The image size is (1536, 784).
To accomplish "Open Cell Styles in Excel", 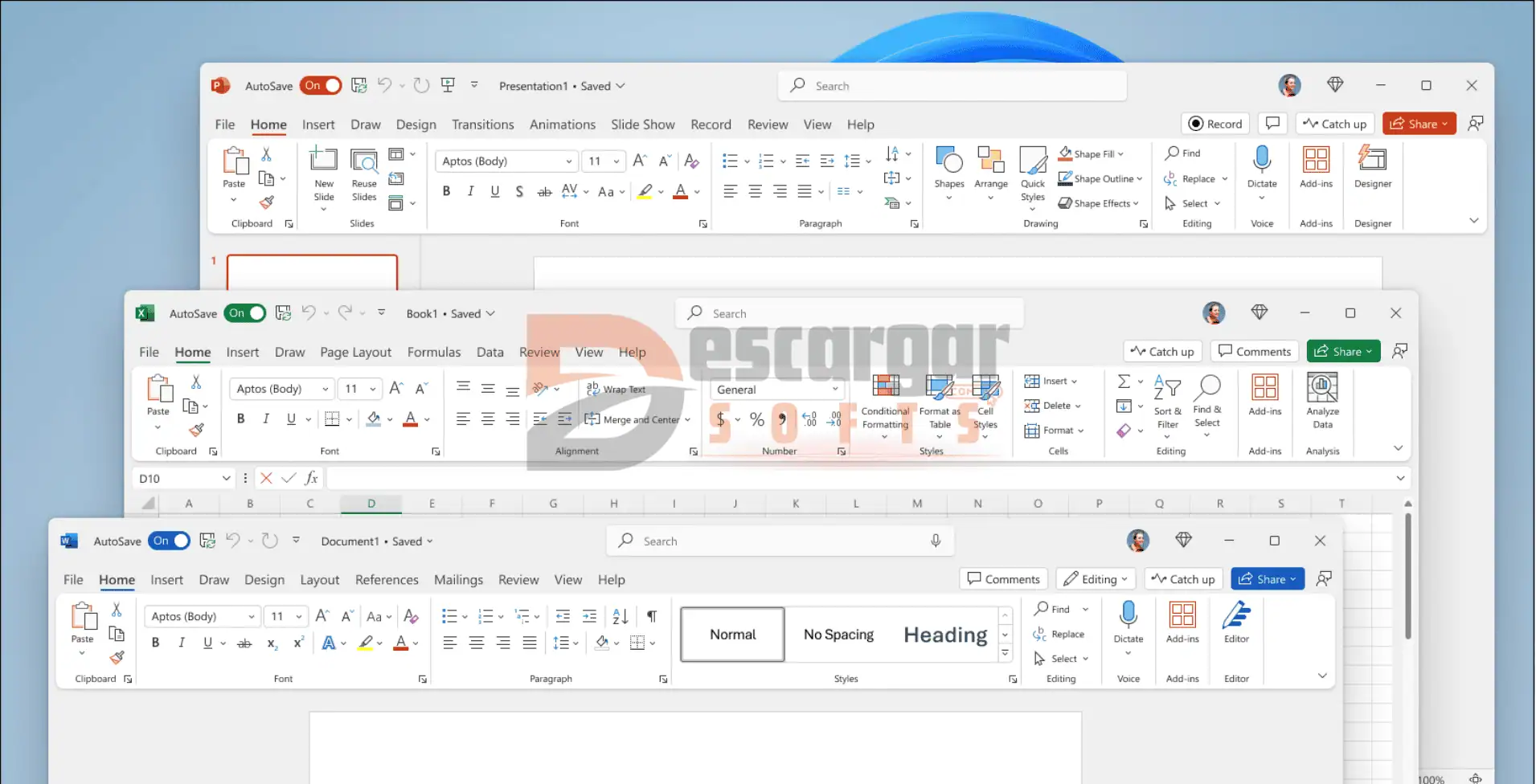I will point(985,406).
